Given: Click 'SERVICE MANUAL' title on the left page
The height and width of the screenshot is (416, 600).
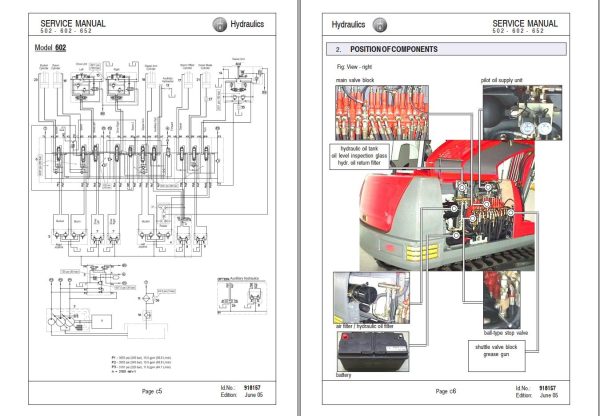Looking at the screenshot, I should tap(73, 23).
